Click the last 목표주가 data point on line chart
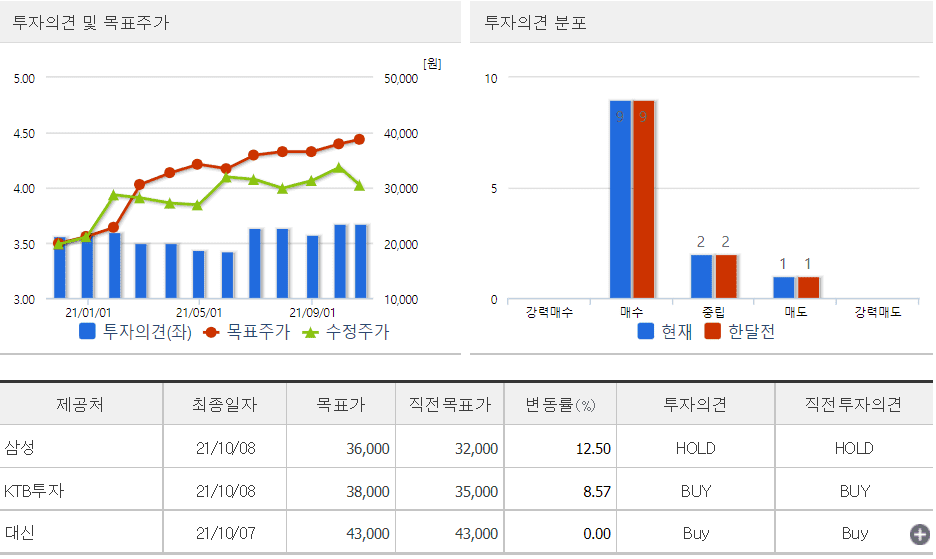This screenshot has height=559, width=936. (359, 140)
